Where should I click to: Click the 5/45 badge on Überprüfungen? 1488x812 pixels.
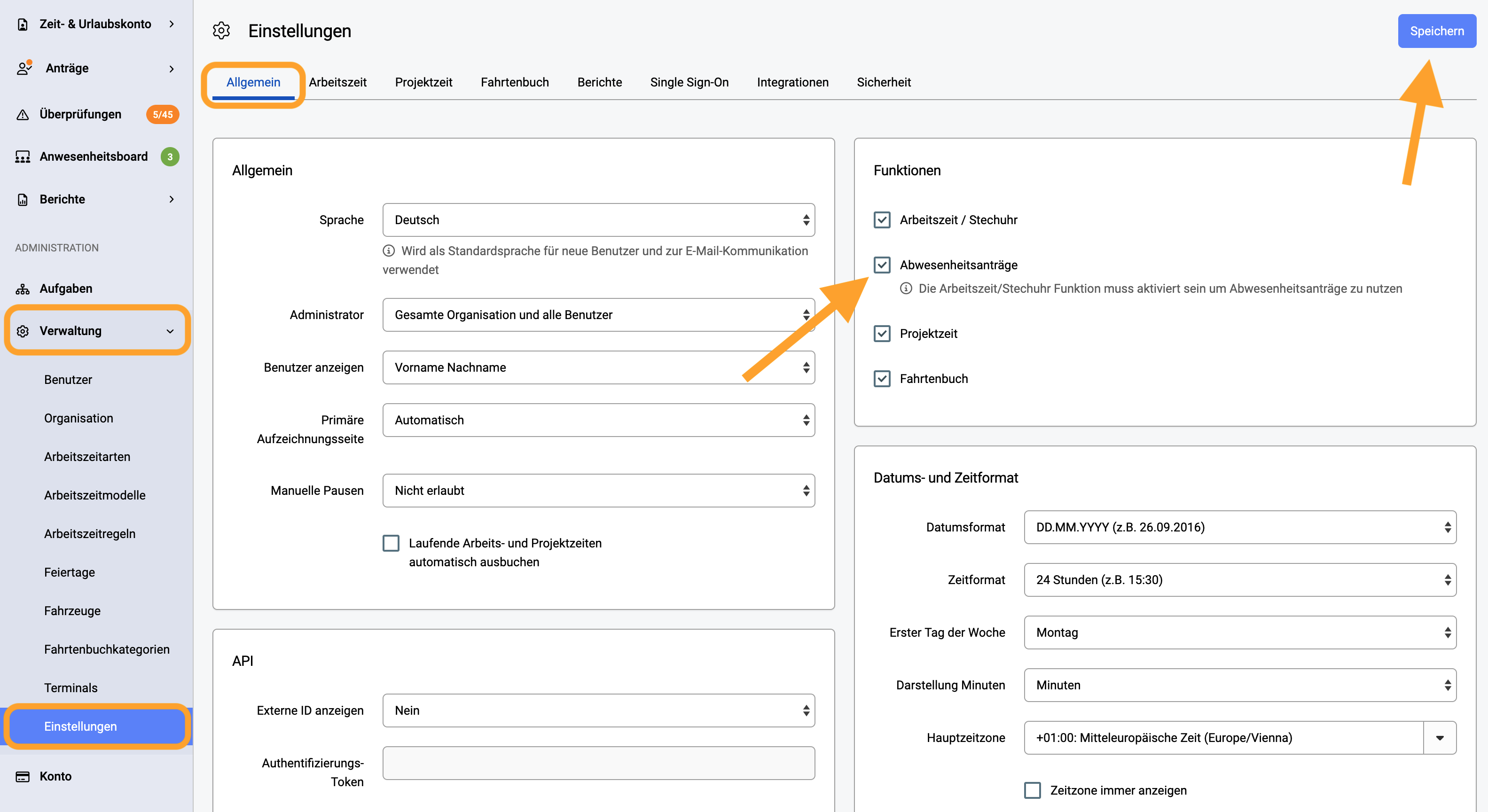(163, 114)
